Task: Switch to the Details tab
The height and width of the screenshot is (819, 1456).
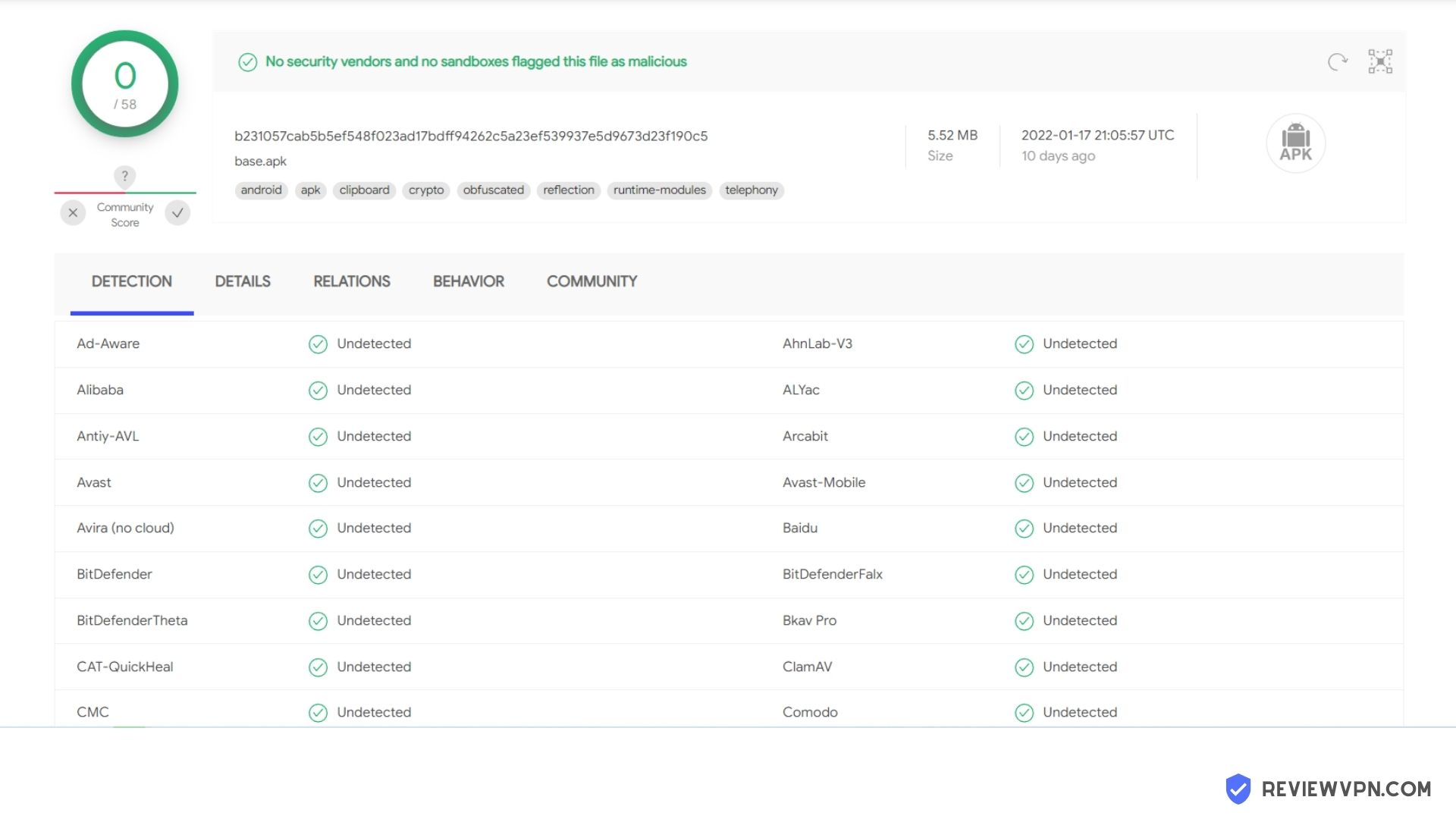Action: tap(243, 281)
